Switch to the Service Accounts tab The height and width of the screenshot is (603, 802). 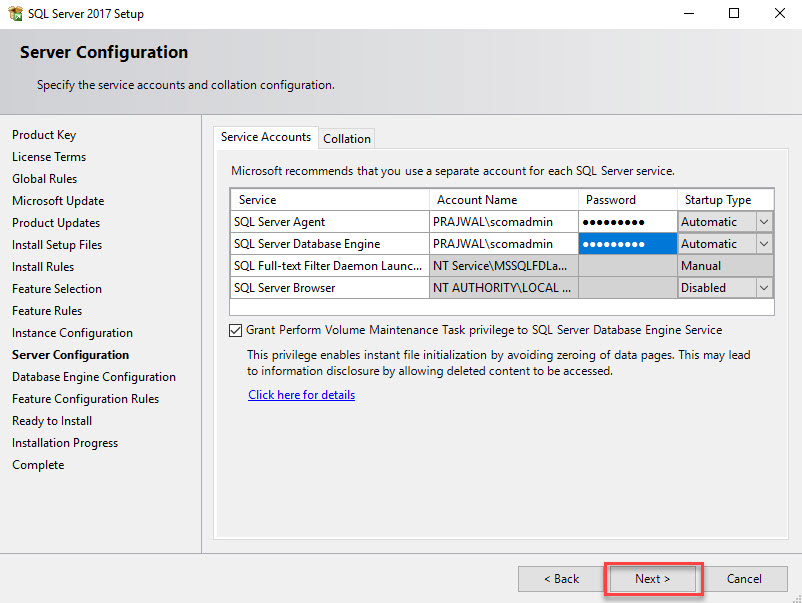(x=266, y=137)
